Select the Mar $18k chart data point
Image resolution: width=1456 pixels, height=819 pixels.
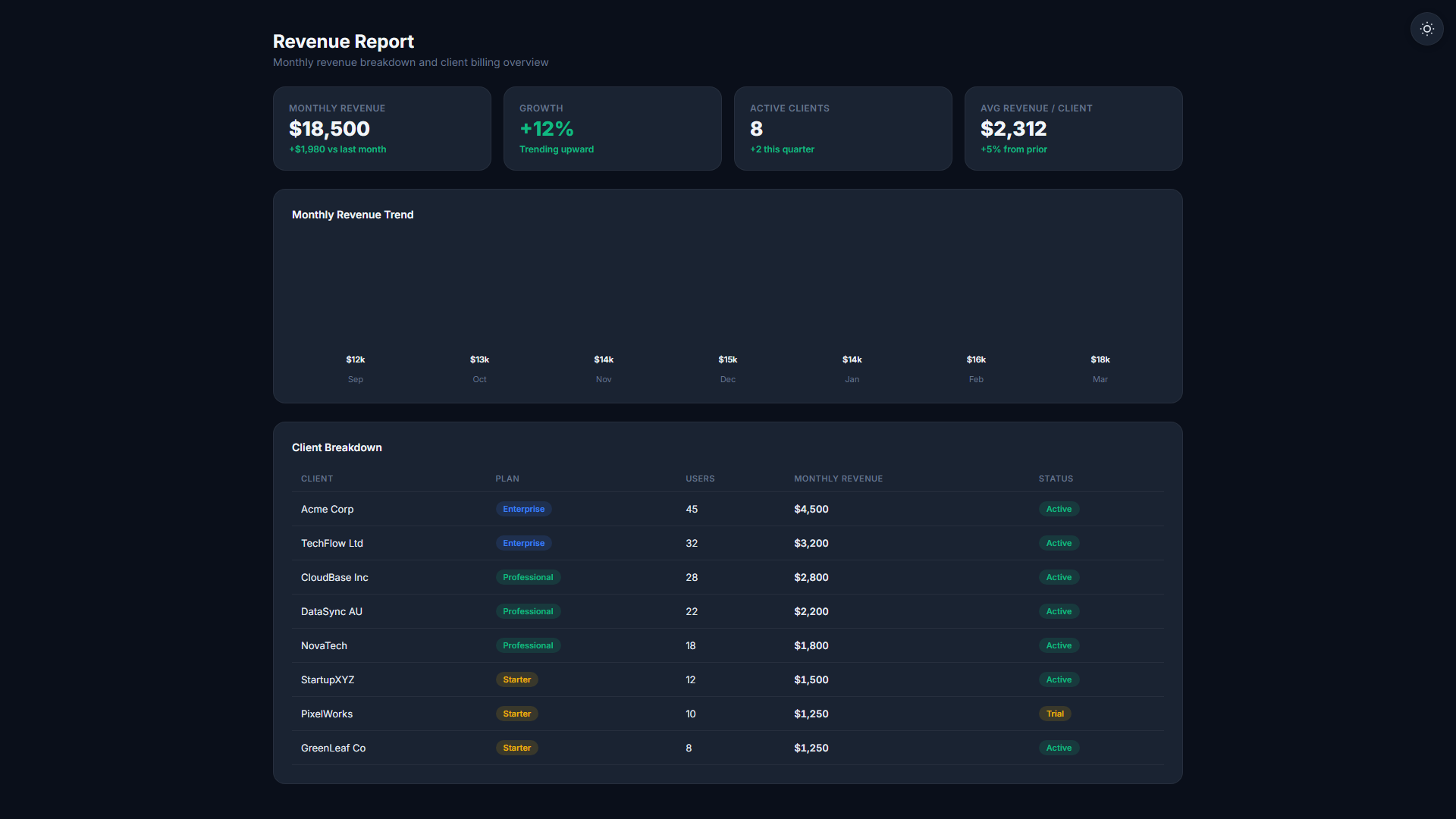[x=1100, y=359]
